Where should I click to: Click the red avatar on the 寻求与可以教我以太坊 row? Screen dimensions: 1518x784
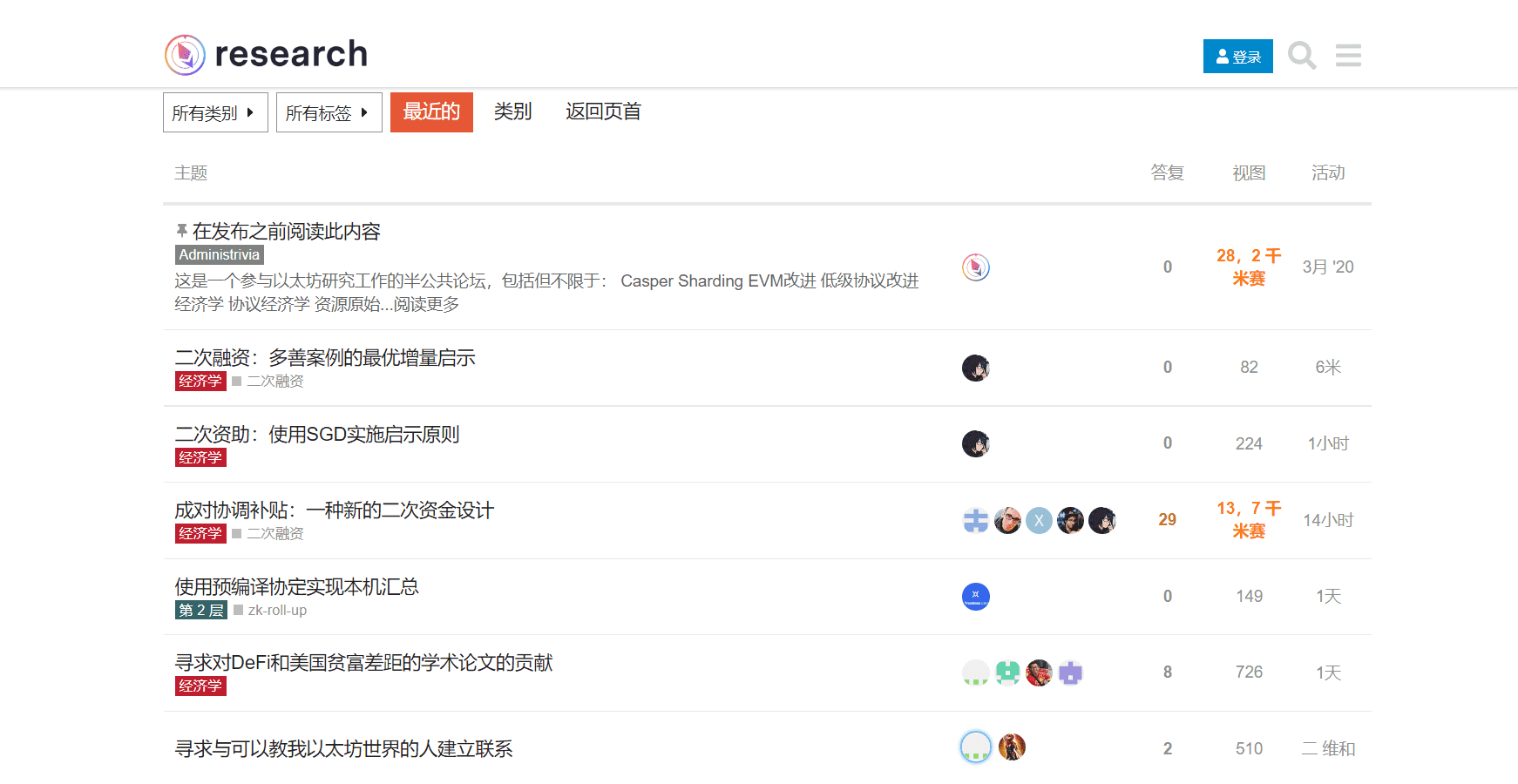coord(1012,747)
